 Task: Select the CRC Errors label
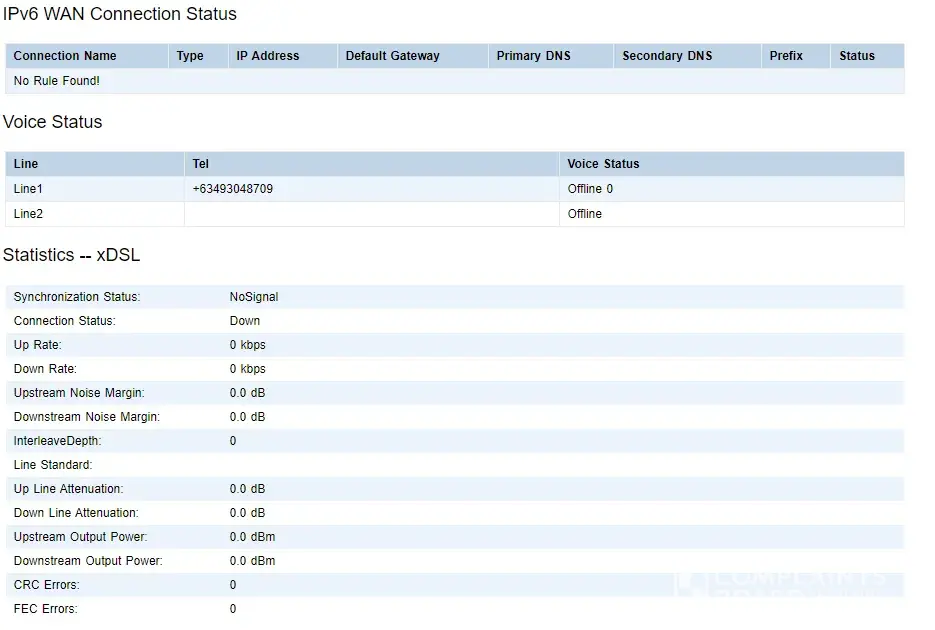[x=46, y=585]
